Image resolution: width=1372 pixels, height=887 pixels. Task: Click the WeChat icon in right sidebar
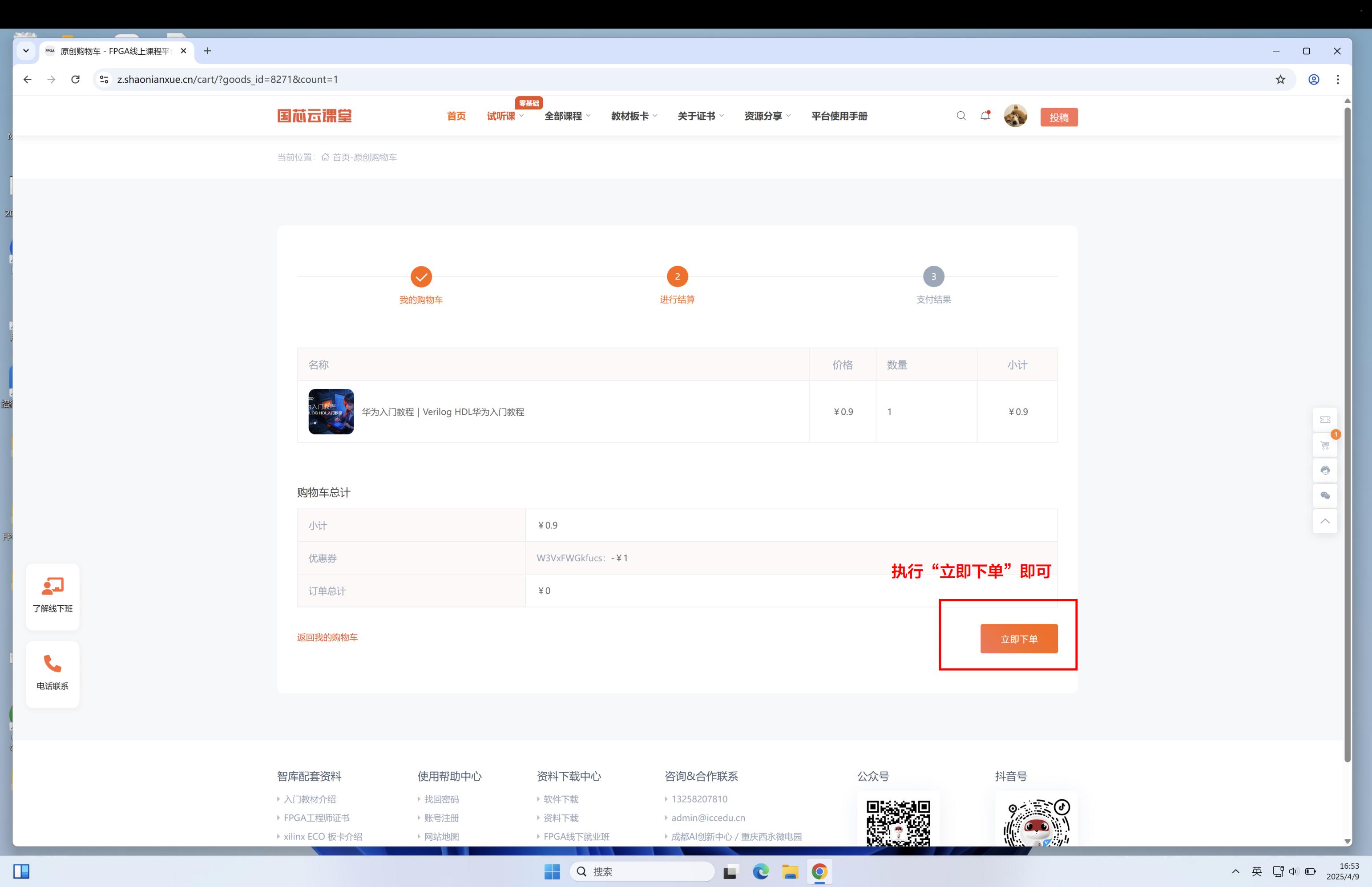click(1325, 496)
